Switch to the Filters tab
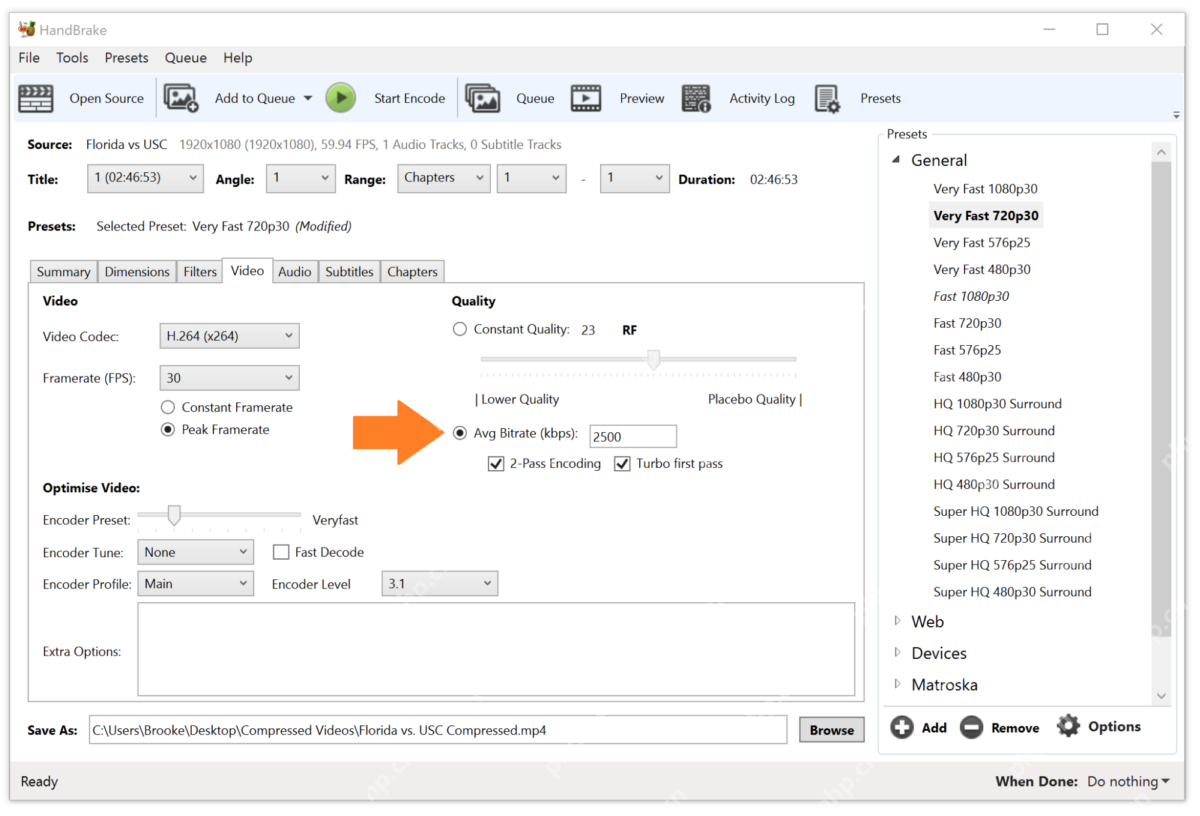The height and width of the screenshot is (816, 1200). tap(200, 272)
